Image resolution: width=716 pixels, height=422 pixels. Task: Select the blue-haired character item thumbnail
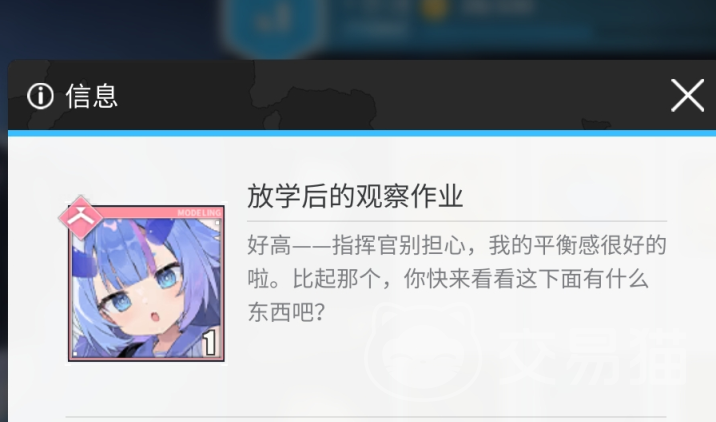point(146,283)
